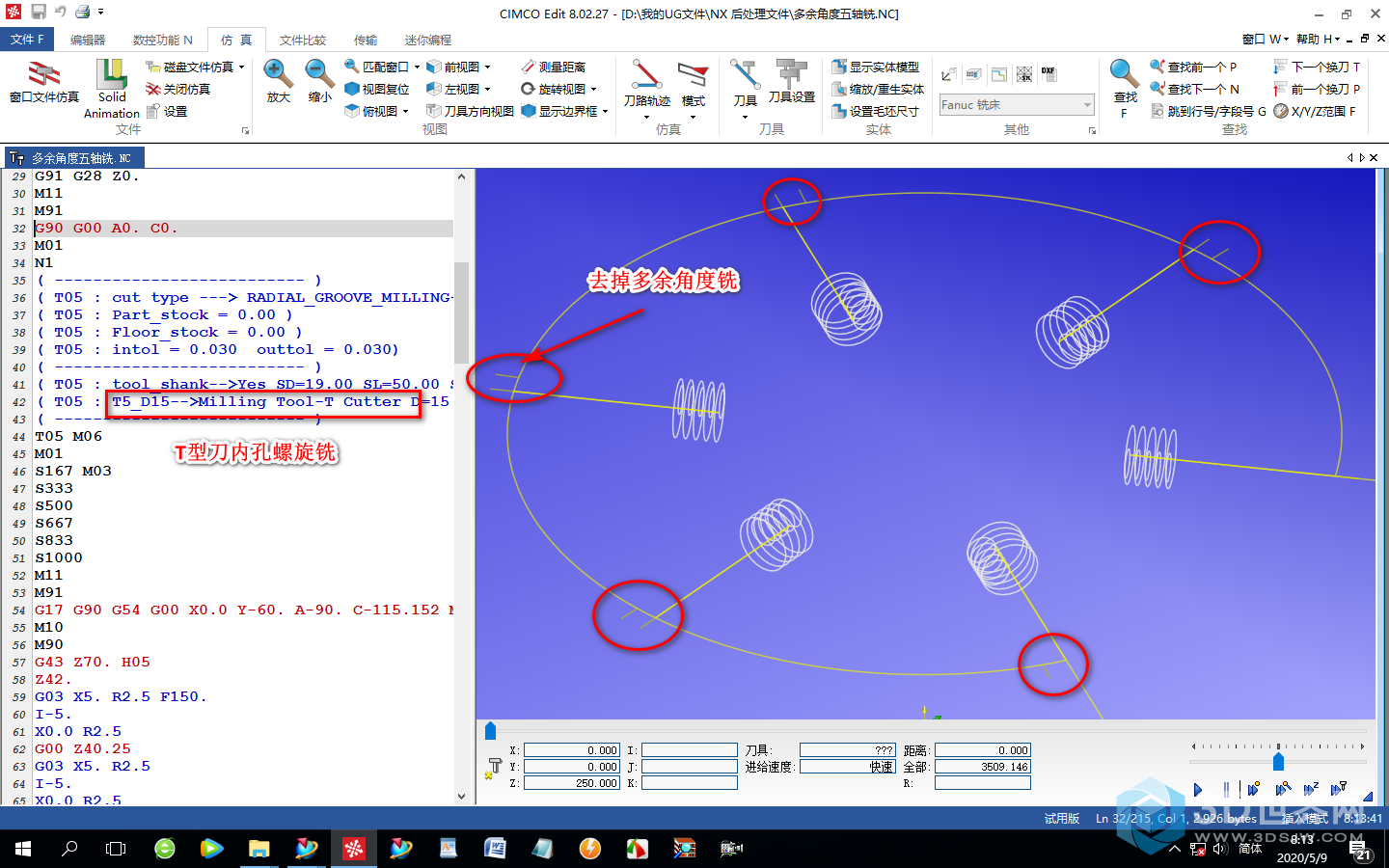Image resolution: width=1389 pixels, height=868 pixels.
Task: Reset view with 视图复位
Action: [x=377, y=89]
